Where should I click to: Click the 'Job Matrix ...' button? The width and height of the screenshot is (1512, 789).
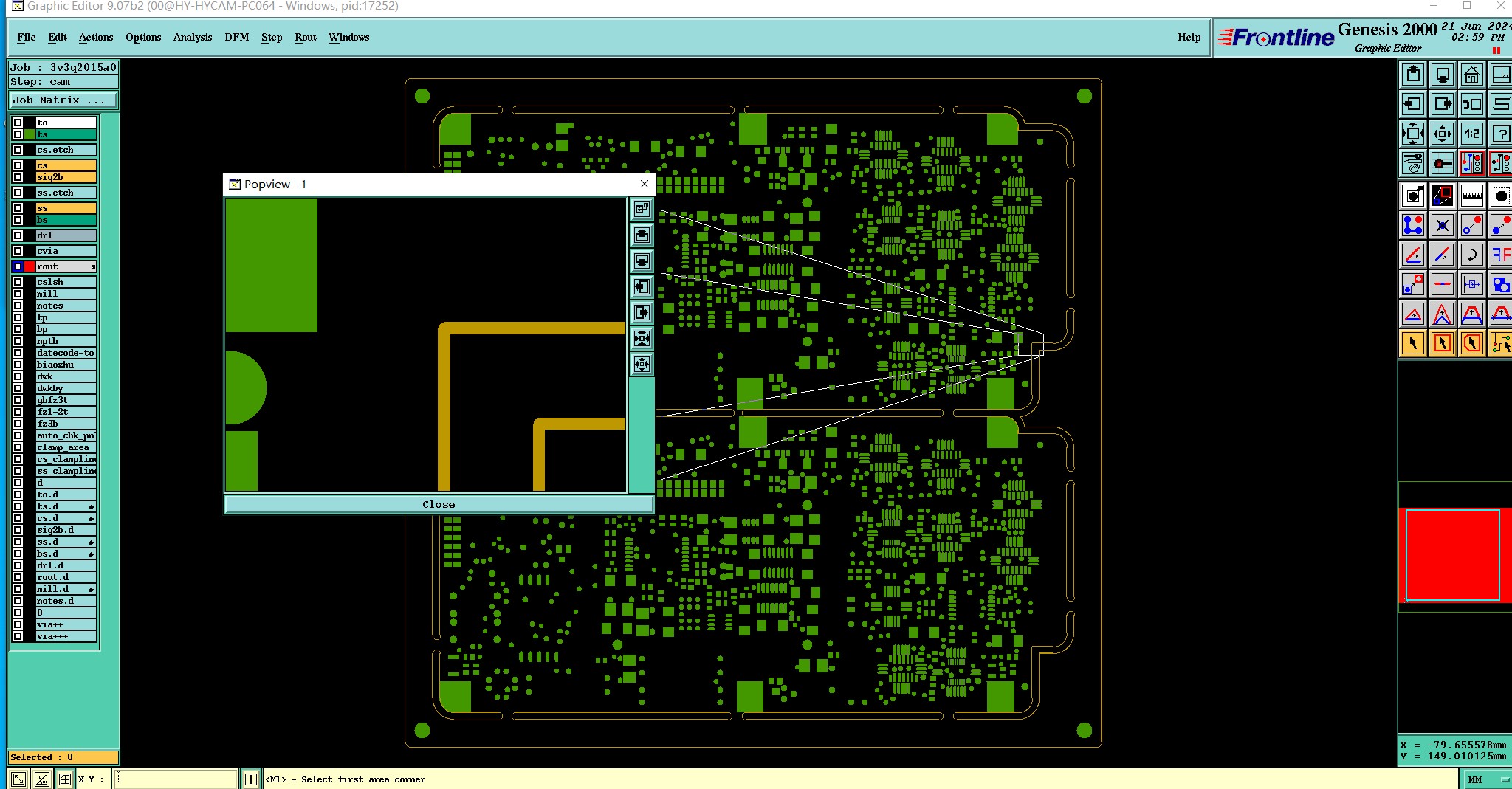(x=63, y=100)
